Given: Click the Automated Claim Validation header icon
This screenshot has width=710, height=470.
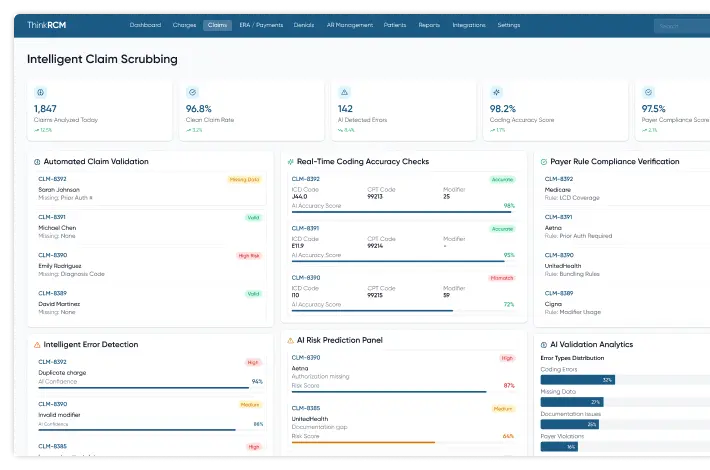Looking at the screenshot, I should click(x=38, y=161).
